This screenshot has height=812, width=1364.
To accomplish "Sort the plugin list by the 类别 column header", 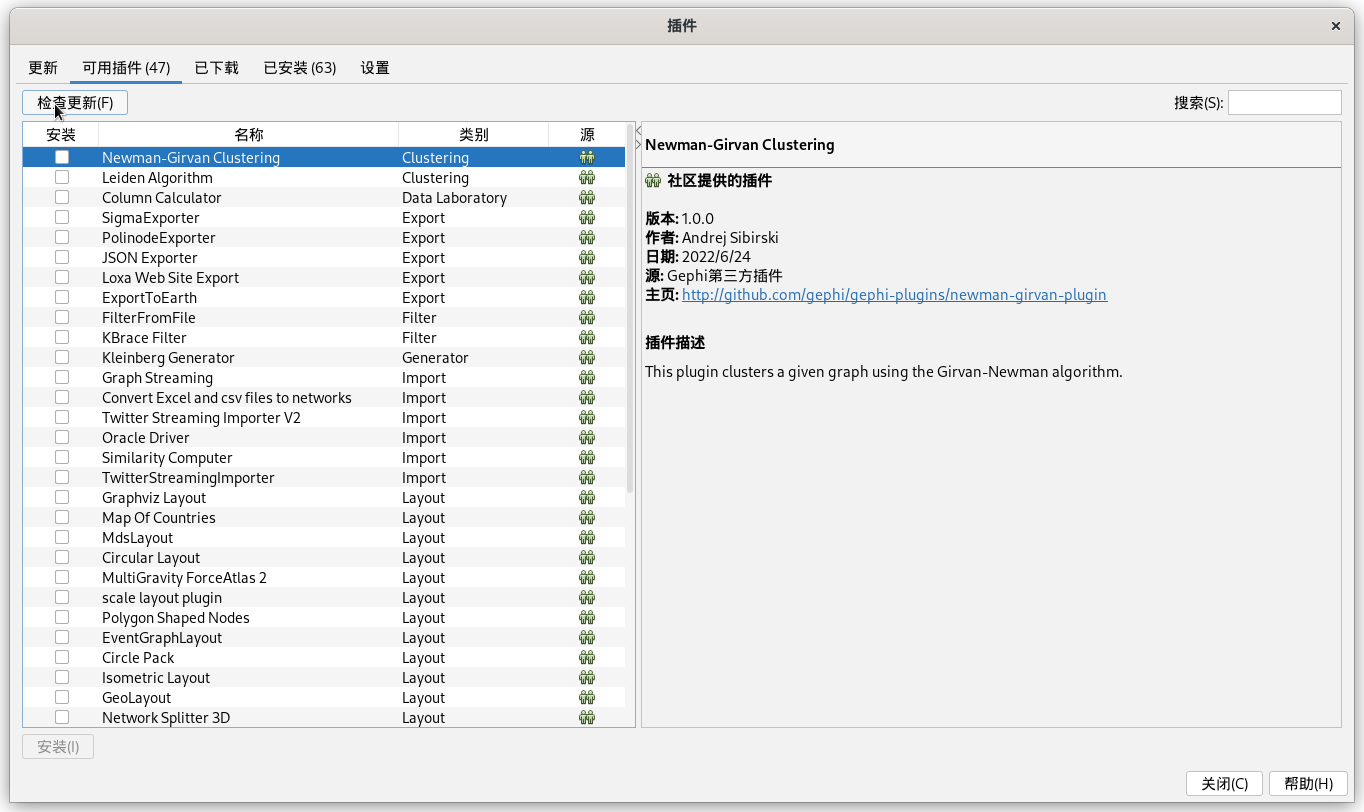I will pyautogui.click(x=473, y=135).
